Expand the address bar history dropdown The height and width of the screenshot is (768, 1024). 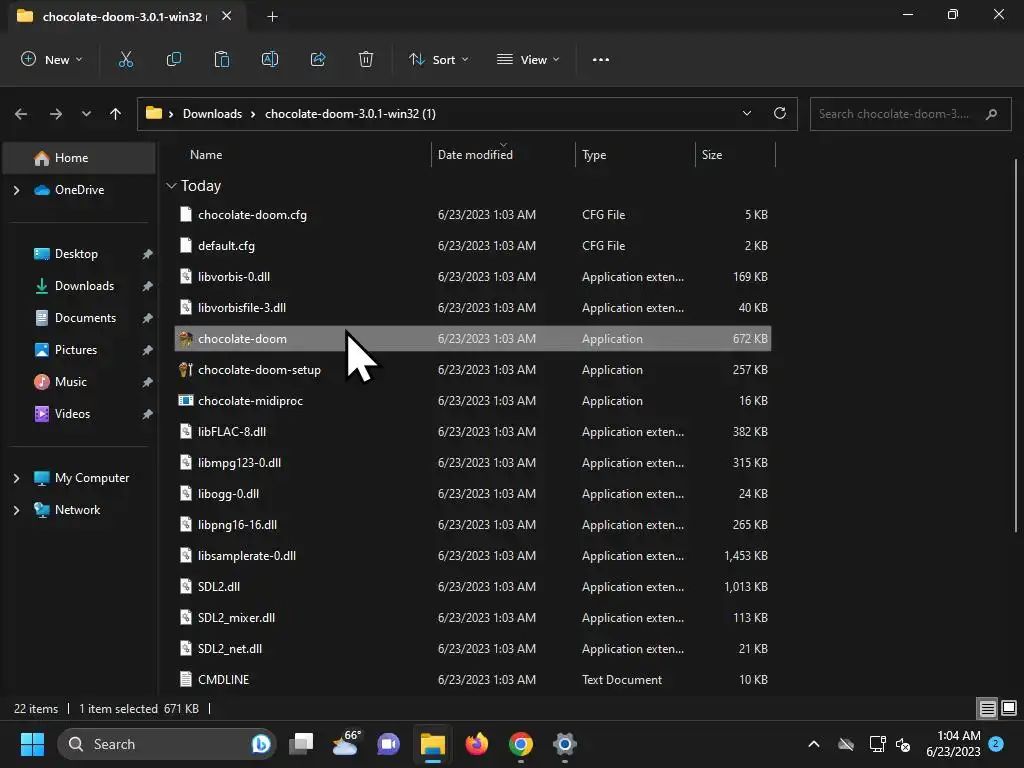(746, 114)
